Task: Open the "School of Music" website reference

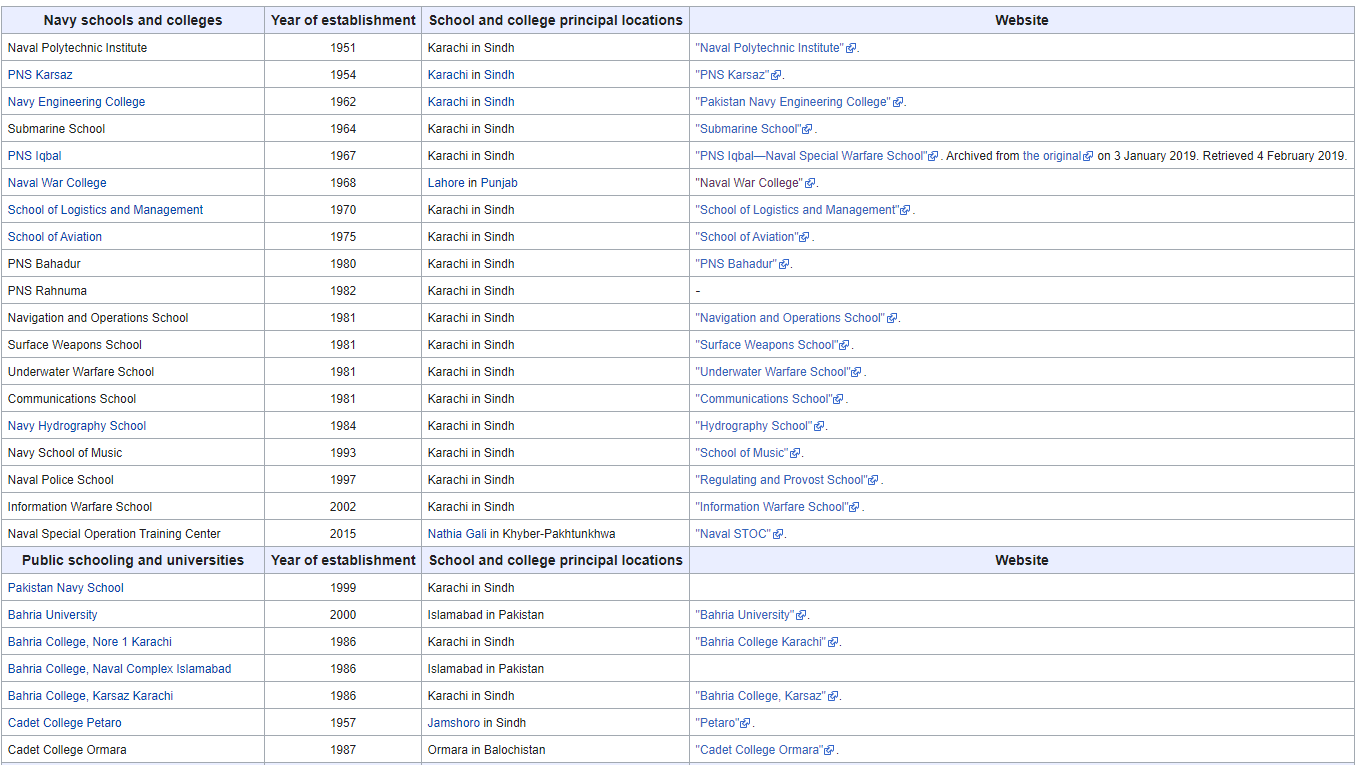Action: tap(742, 453)
